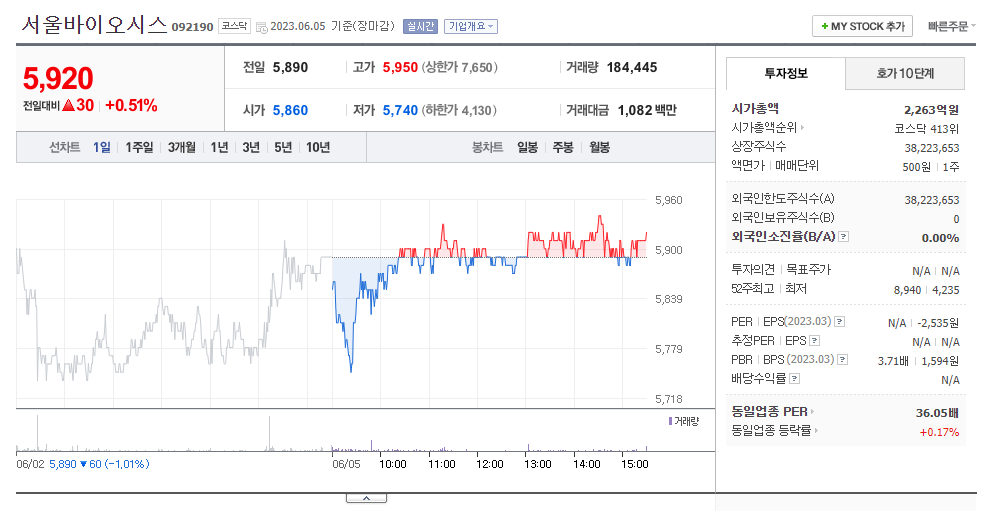Click the +0.51% change rate
Image resolution: width=986 pixels, height=511 pixels.
[131, 106]
